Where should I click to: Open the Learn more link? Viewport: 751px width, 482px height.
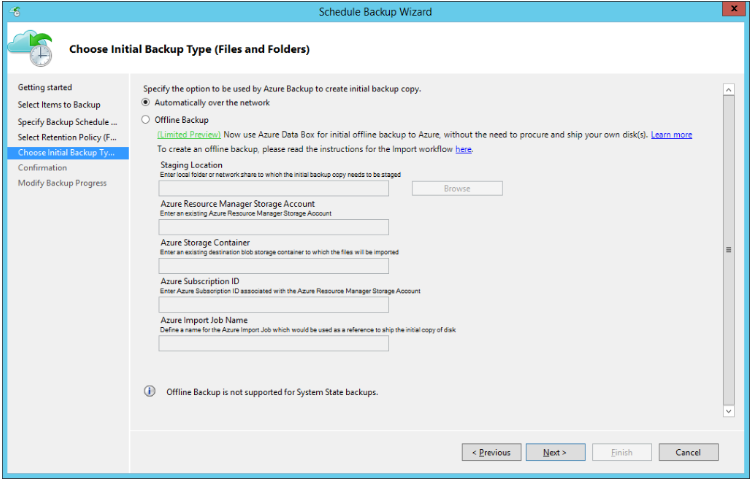(x=671, y=135)
